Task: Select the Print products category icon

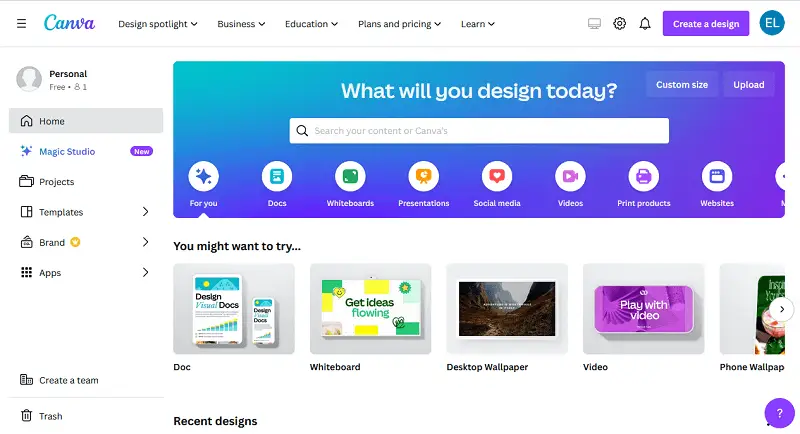Action: (644, 176)
